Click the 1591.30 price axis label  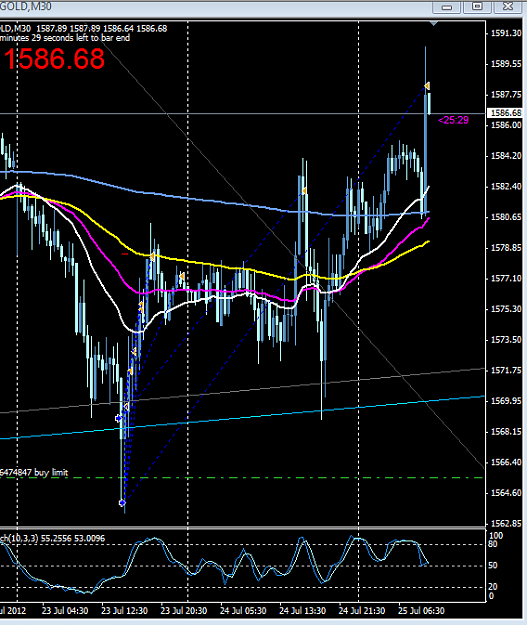tap(506, 33)
